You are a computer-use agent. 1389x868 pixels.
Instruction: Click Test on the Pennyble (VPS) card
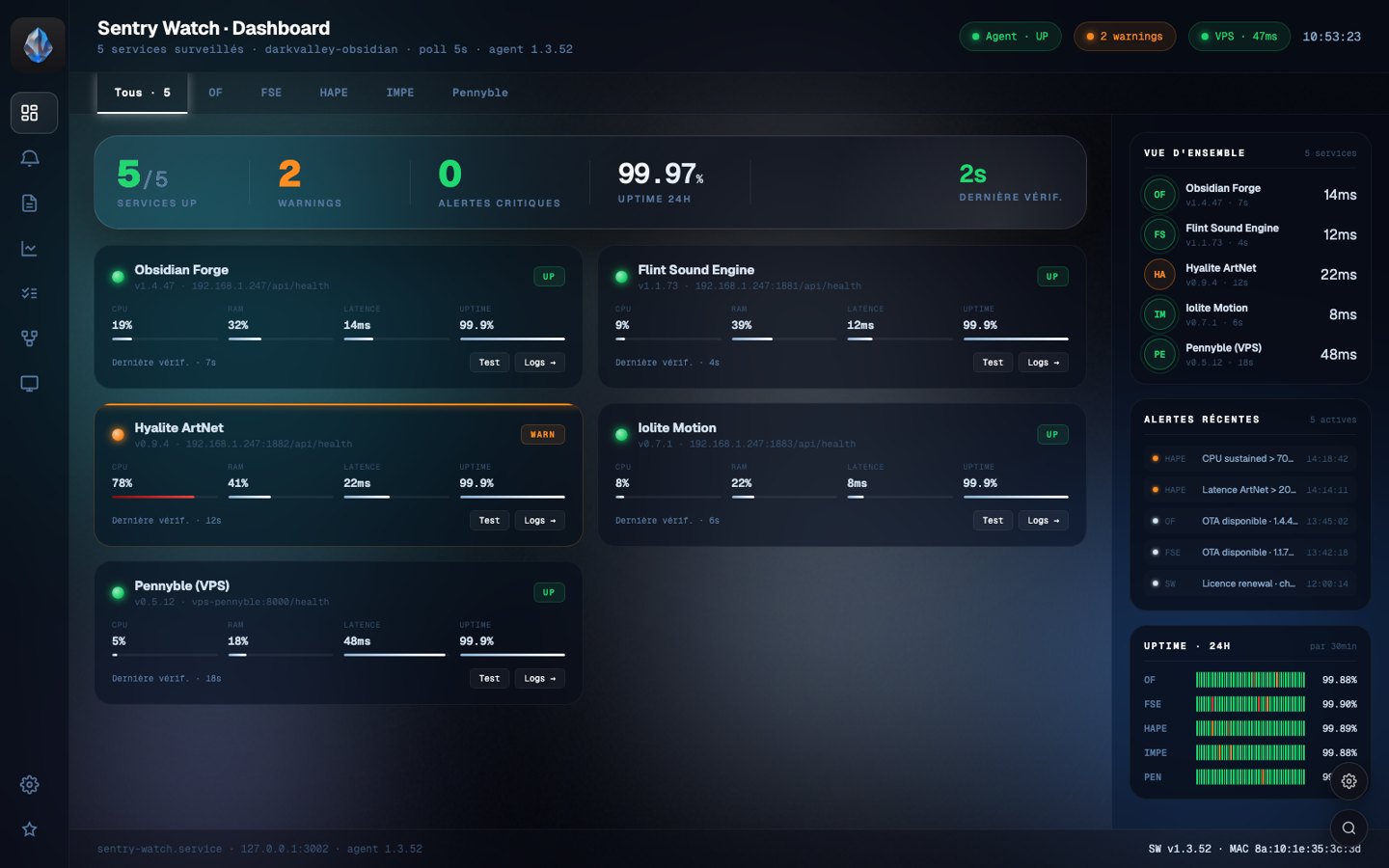489,679
